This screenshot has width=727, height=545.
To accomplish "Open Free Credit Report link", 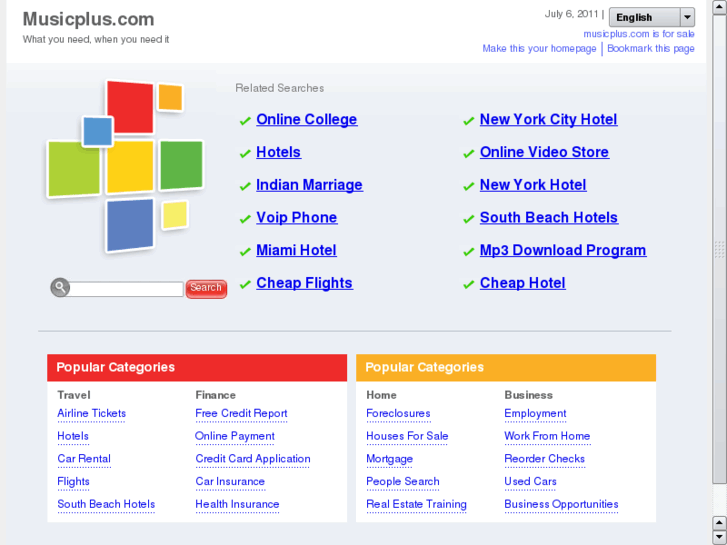I will tap(241, 413).
